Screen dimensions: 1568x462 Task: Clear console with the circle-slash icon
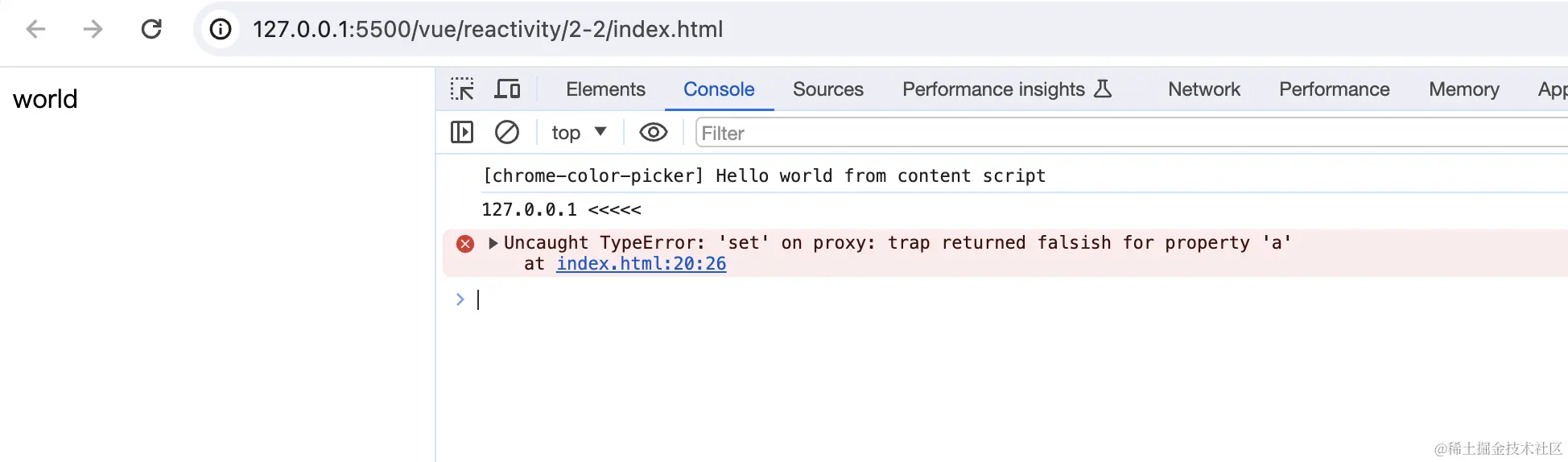pyautogui.click(x=507, y=132)
